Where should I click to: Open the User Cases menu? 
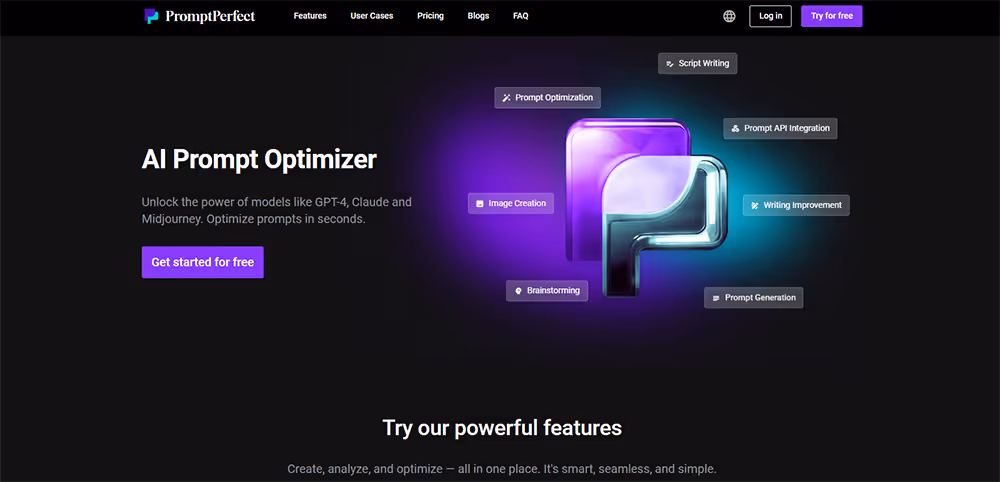coord(372,16)
